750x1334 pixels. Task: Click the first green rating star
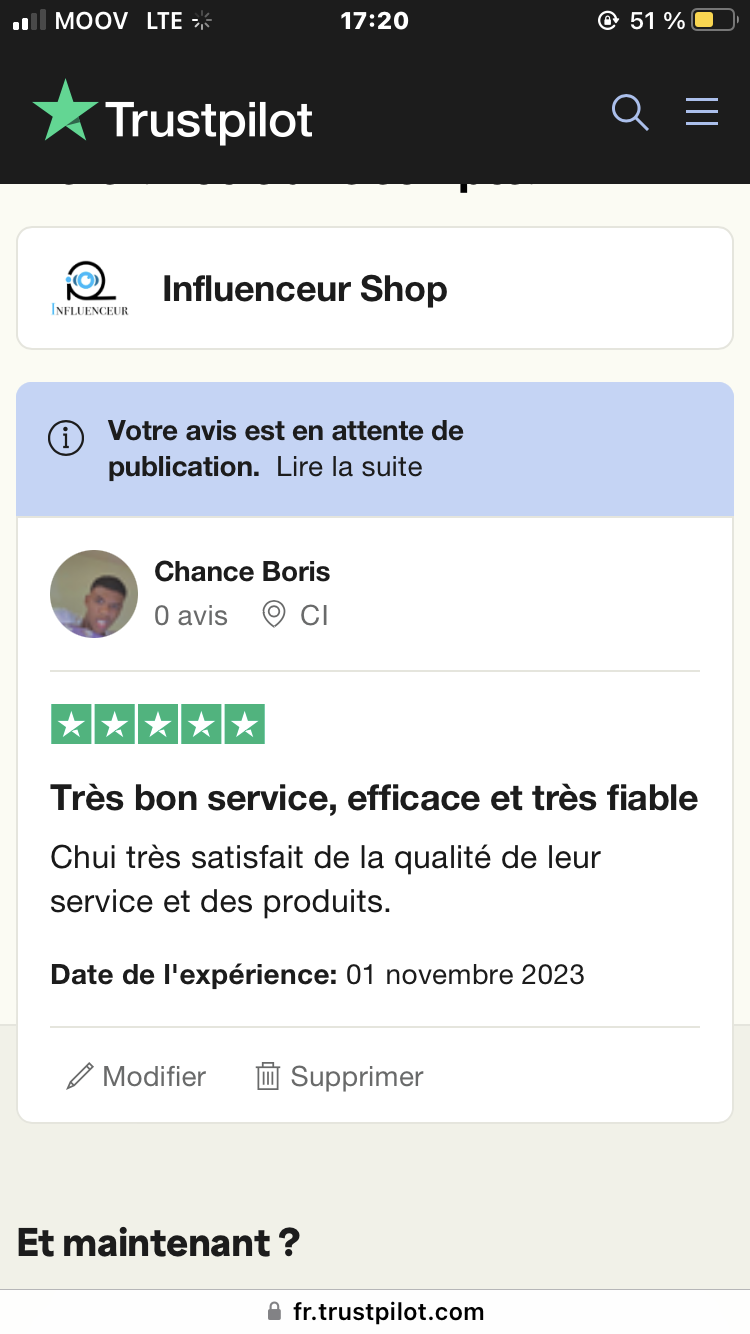[71, 725]
